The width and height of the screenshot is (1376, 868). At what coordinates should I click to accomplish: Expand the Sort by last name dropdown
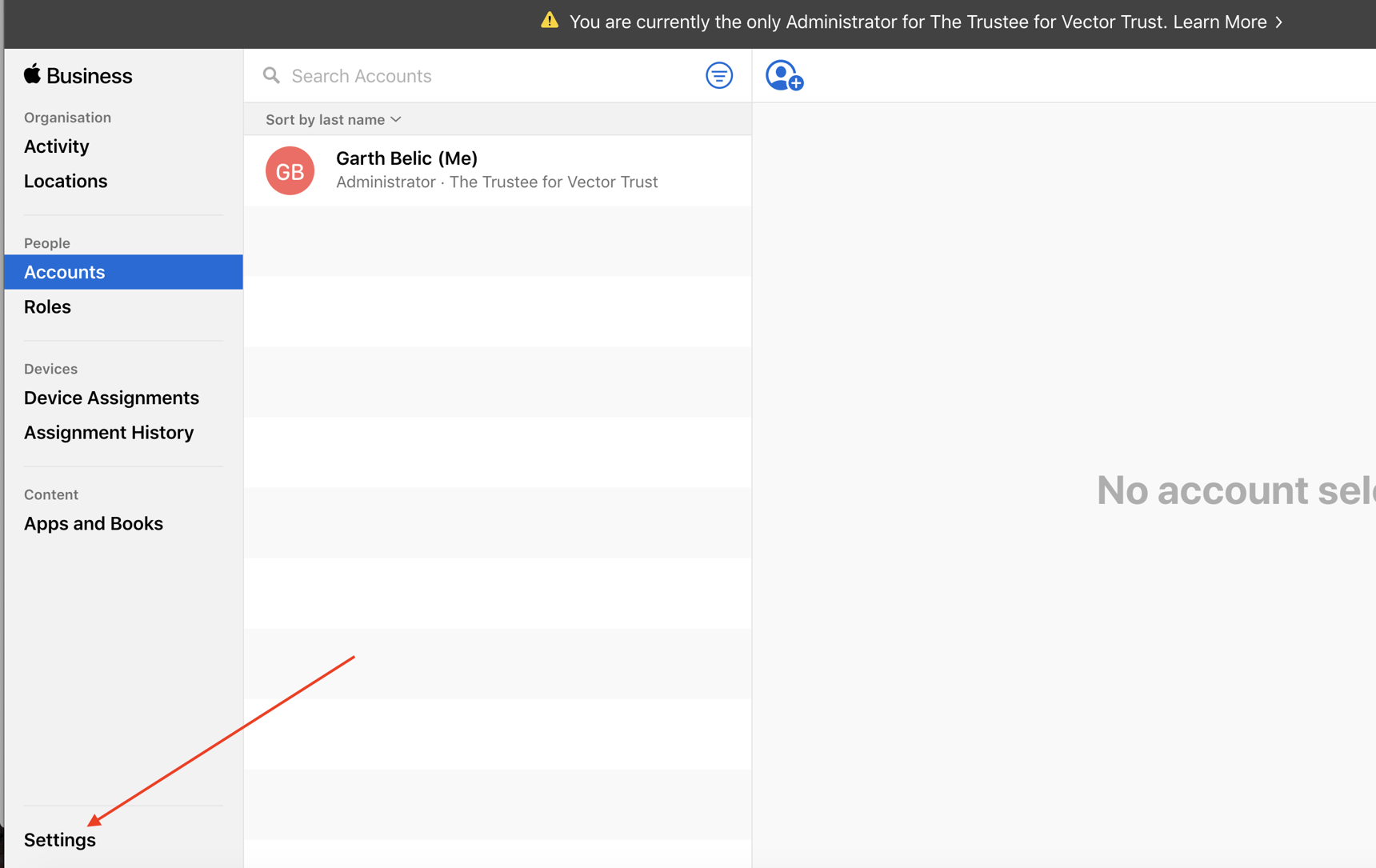(x=333, y=119)
